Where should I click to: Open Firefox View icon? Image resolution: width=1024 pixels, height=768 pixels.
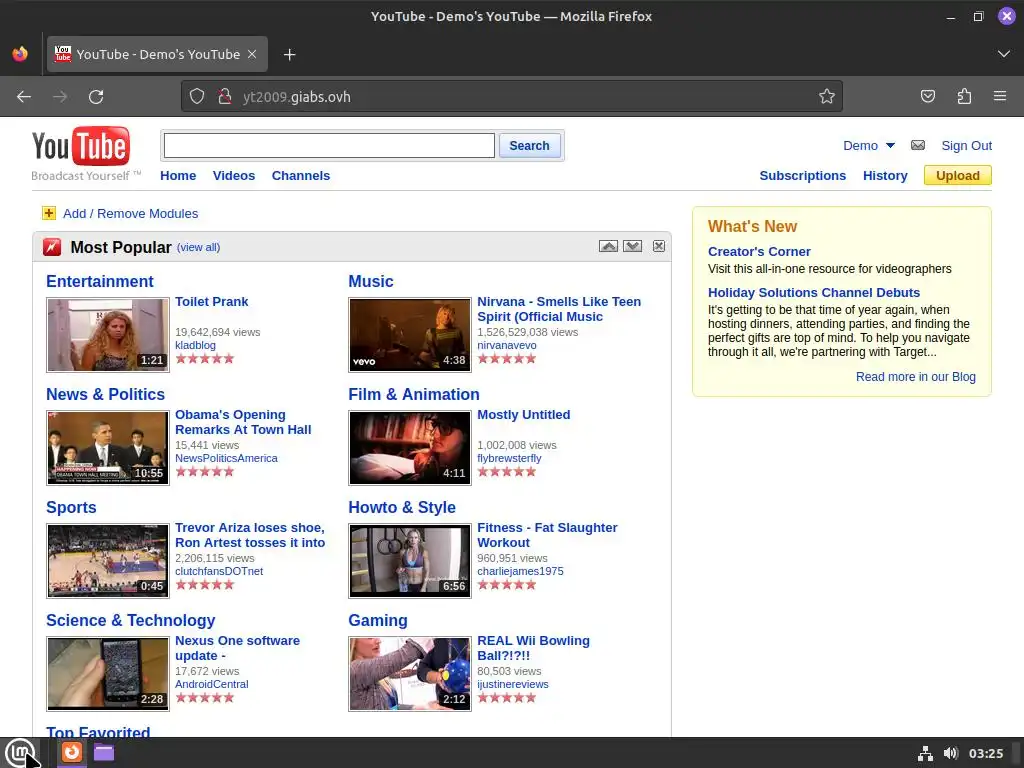(20, 54)
